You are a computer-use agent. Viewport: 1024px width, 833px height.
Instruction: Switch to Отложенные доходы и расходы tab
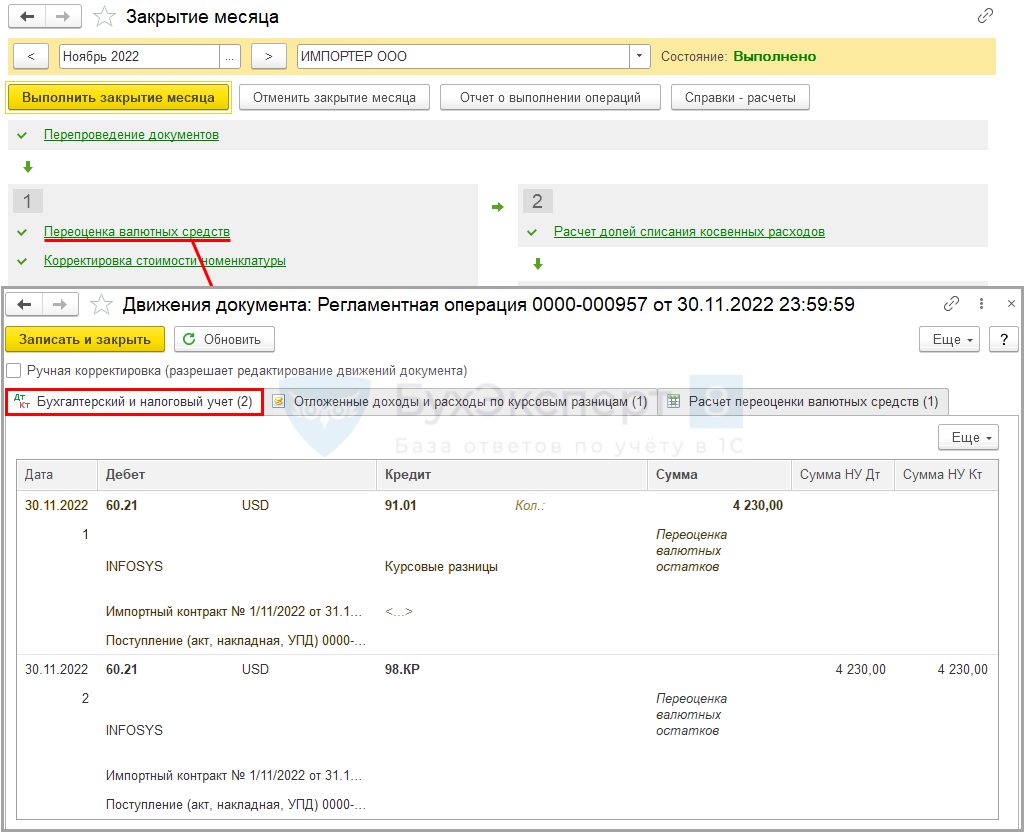[x=460, y=401]
